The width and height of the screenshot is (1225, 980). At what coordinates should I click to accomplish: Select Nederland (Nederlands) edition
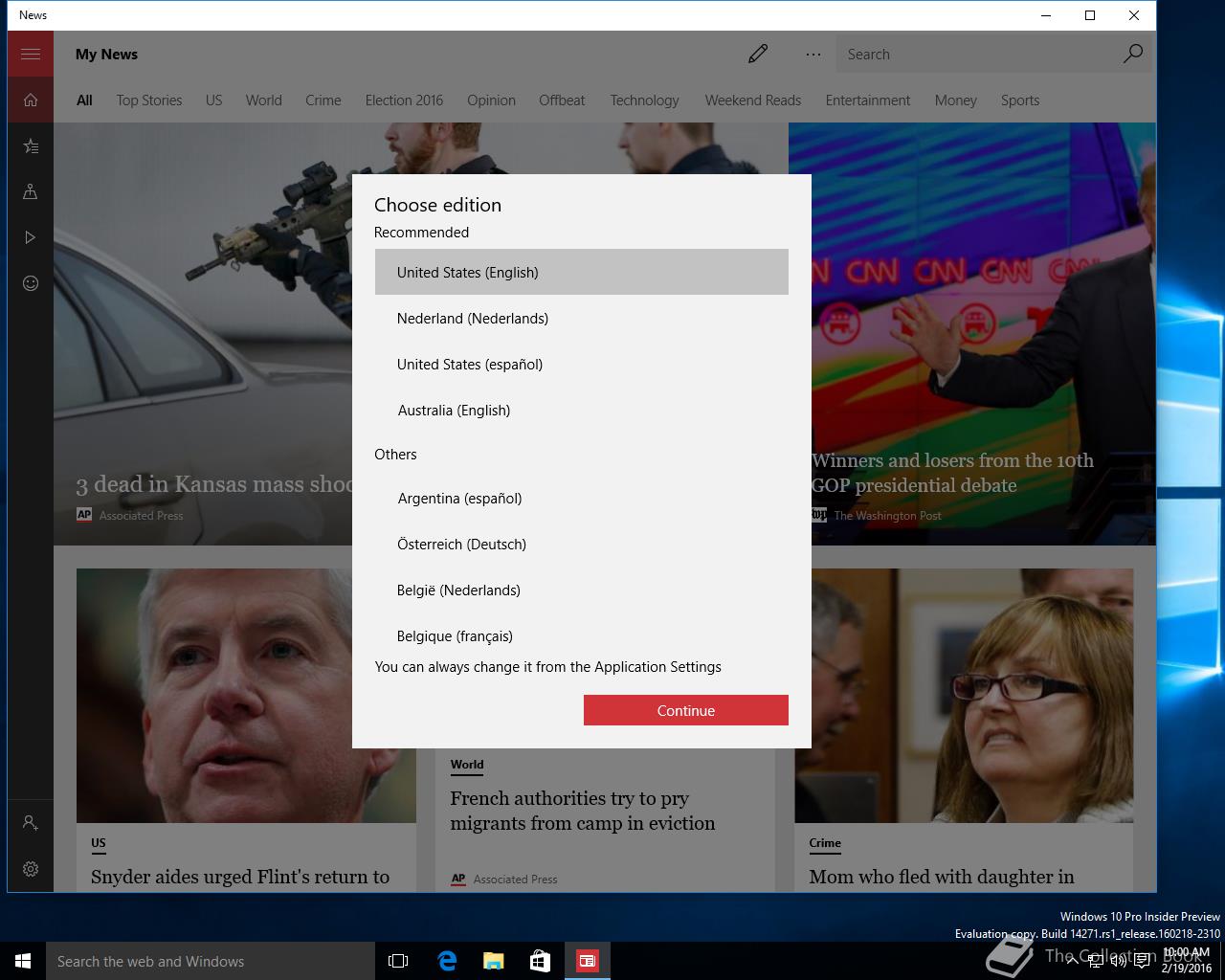click(x=582, y=318)
